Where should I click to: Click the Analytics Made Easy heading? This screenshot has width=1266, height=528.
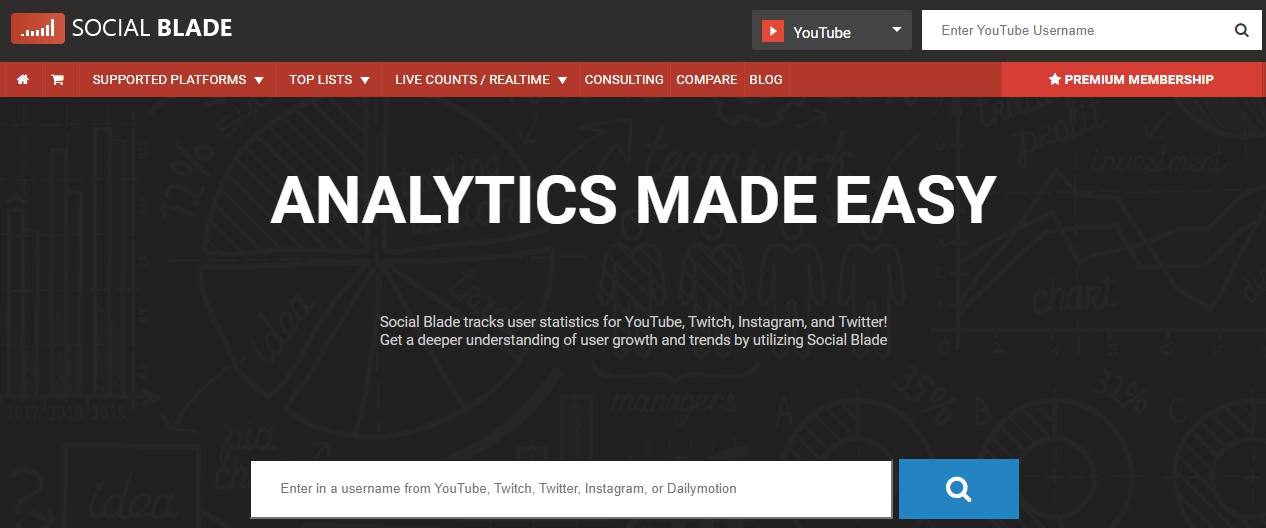point(633,200)
